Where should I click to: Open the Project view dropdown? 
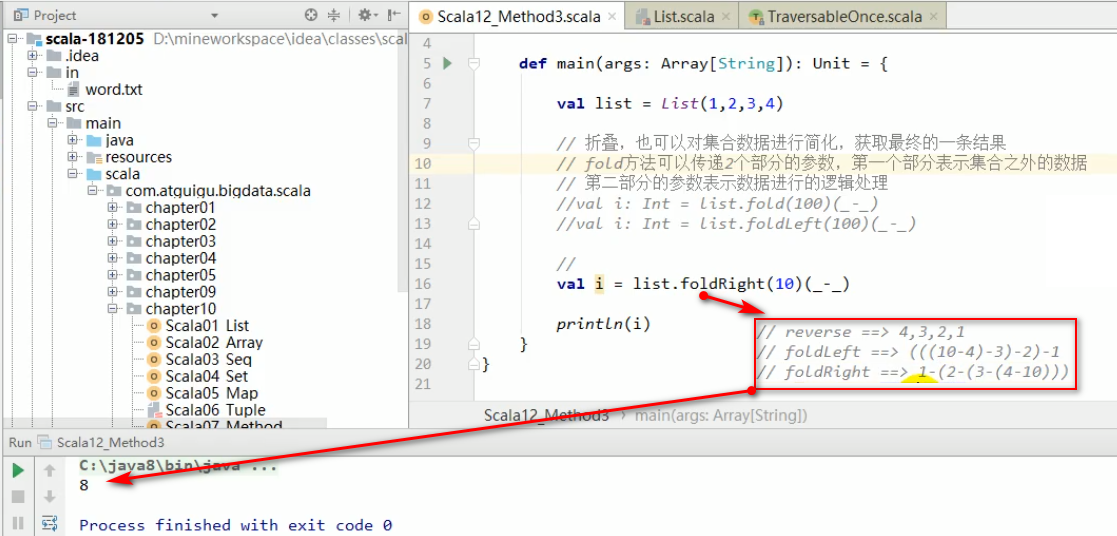pos(214,16)
